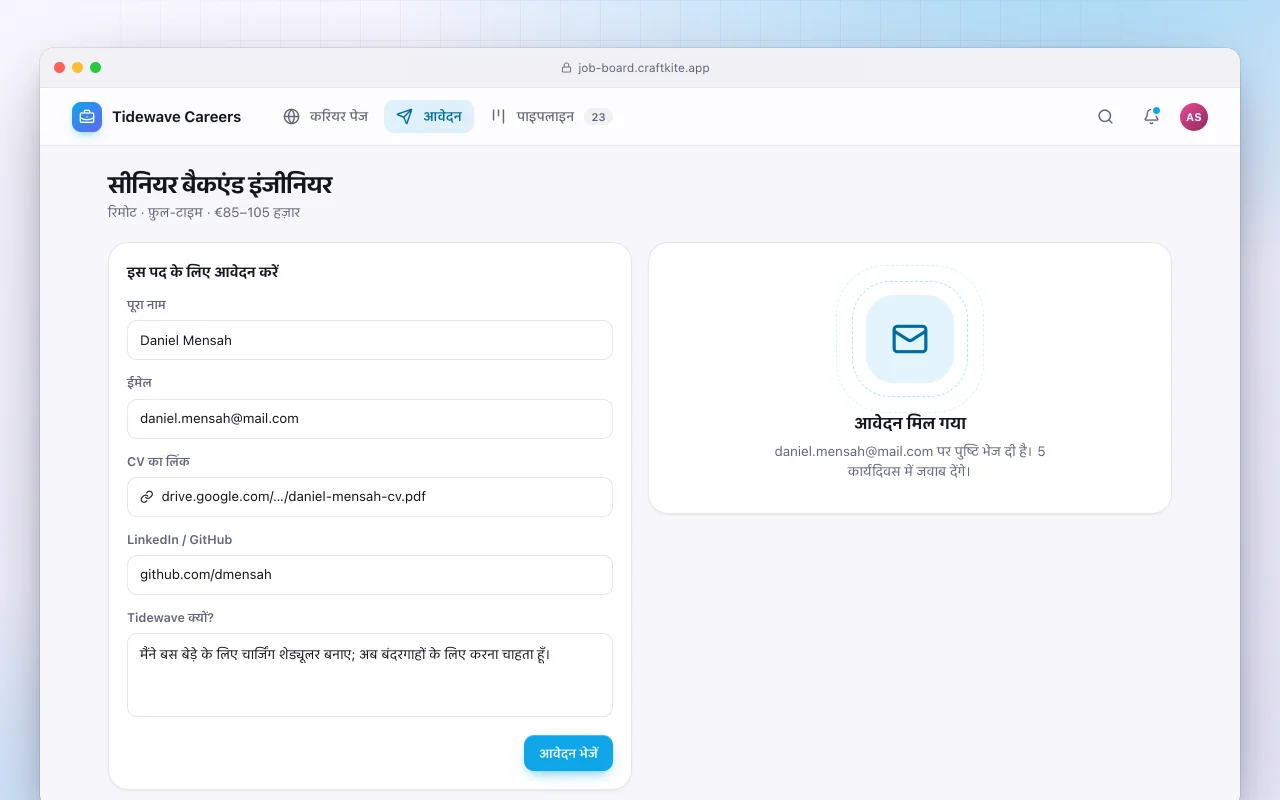
Task: Click the envelope confirmation icon
Action: 910,339
